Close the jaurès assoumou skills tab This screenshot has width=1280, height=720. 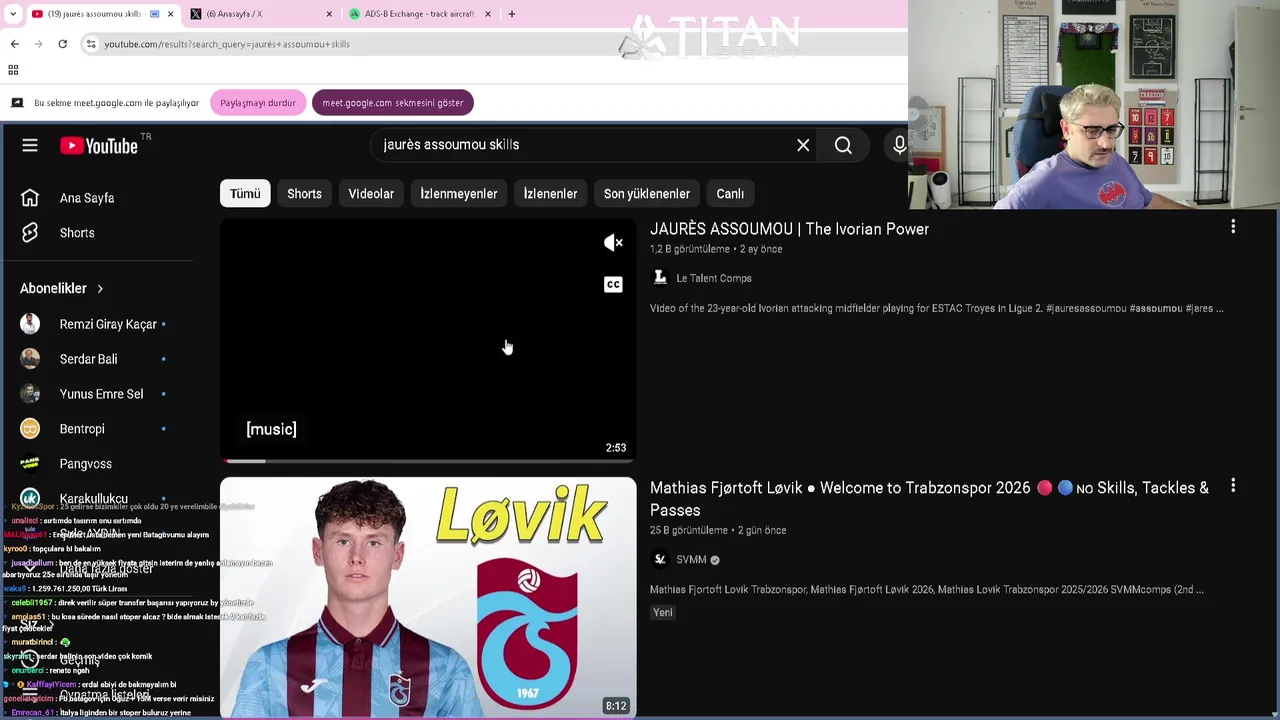(x=170, y=14)
